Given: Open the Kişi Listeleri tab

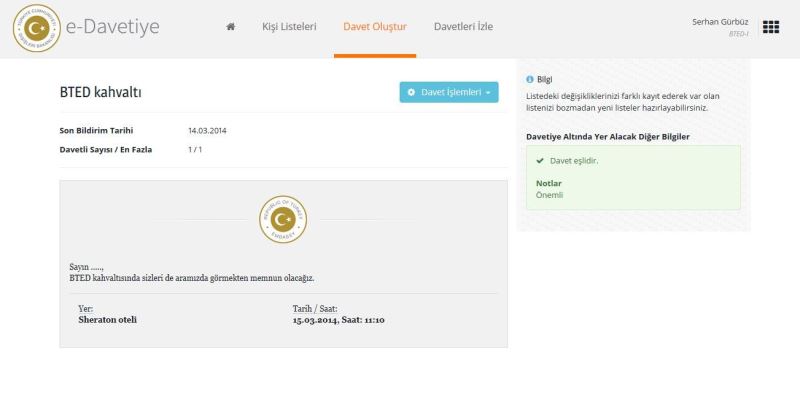Looking at the screenshot, I should point(289,27).
